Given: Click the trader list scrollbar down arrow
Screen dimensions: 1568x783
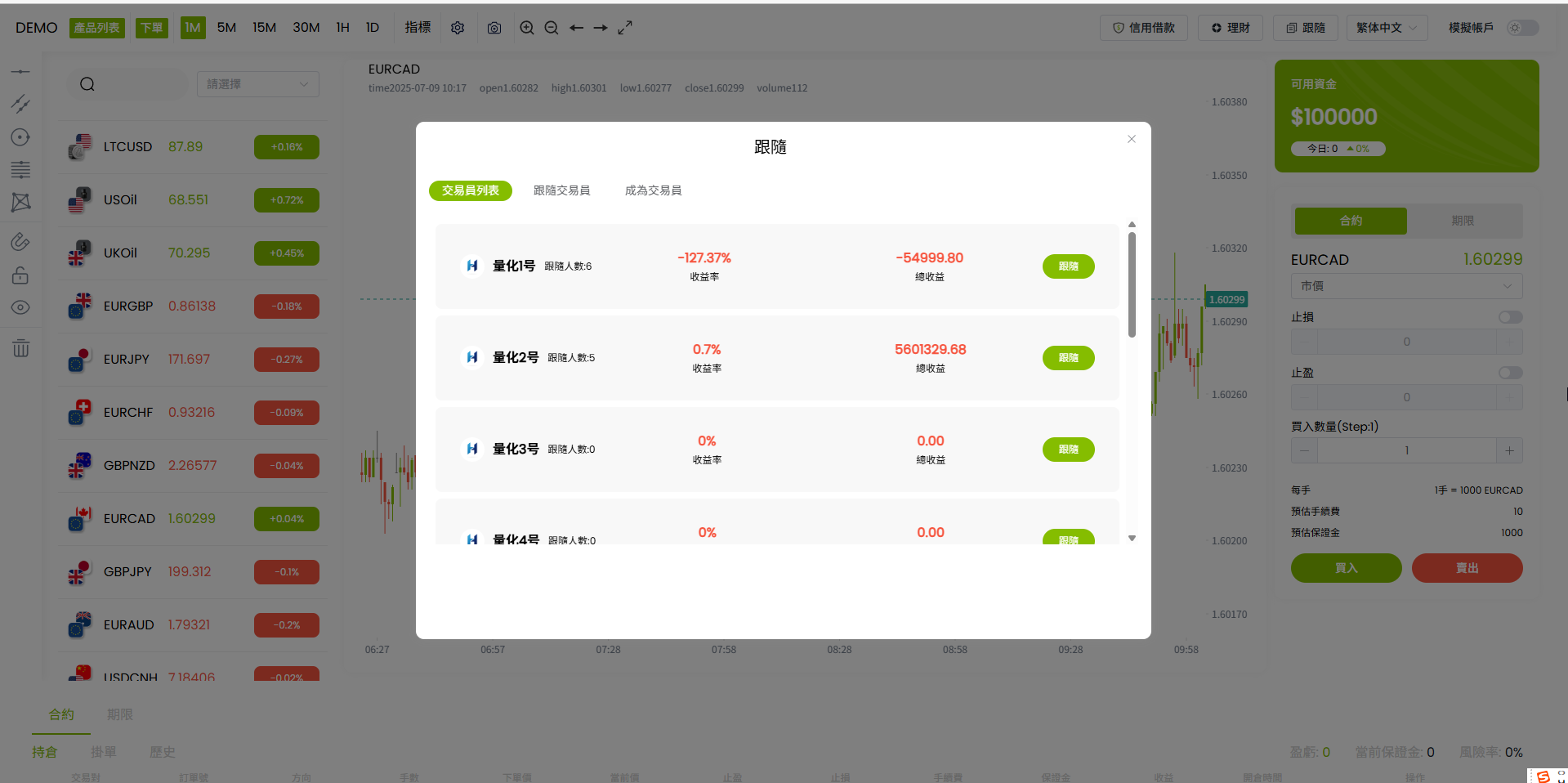Looking at the screenshot, I should [x=1132, y=538].
